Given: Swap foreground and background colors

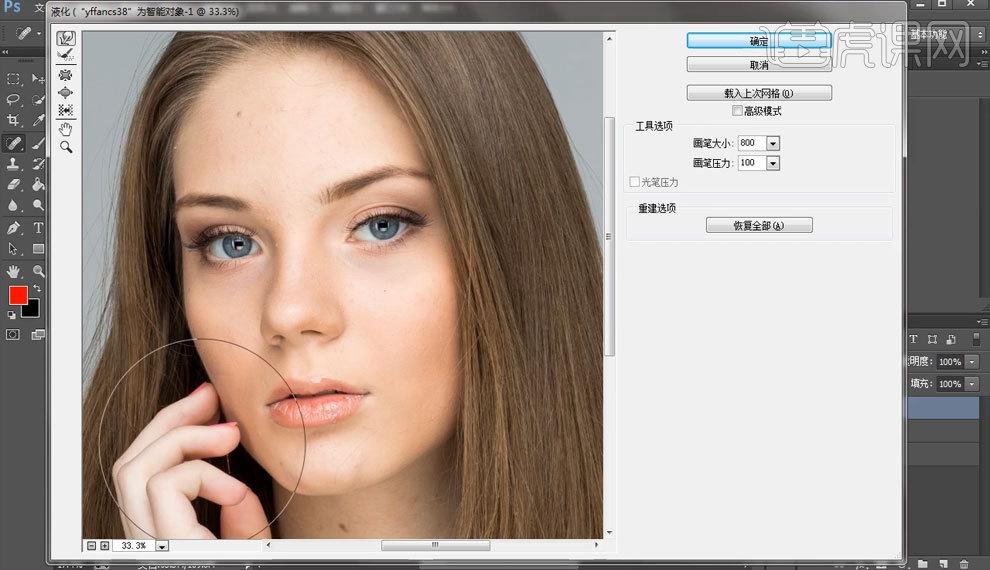Looking at the screenshot, I should point(37,288).
